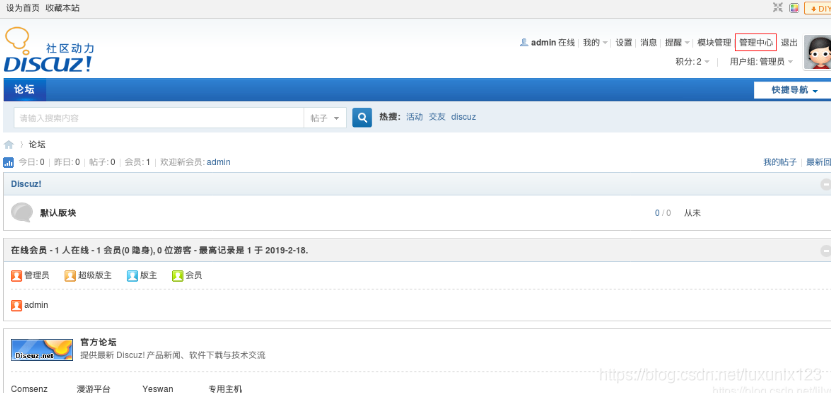Image resolution: width=831 pixels, height=393 pixels.
Task: Click the orange 管理员 legend icon
Action: coord(16,275)
